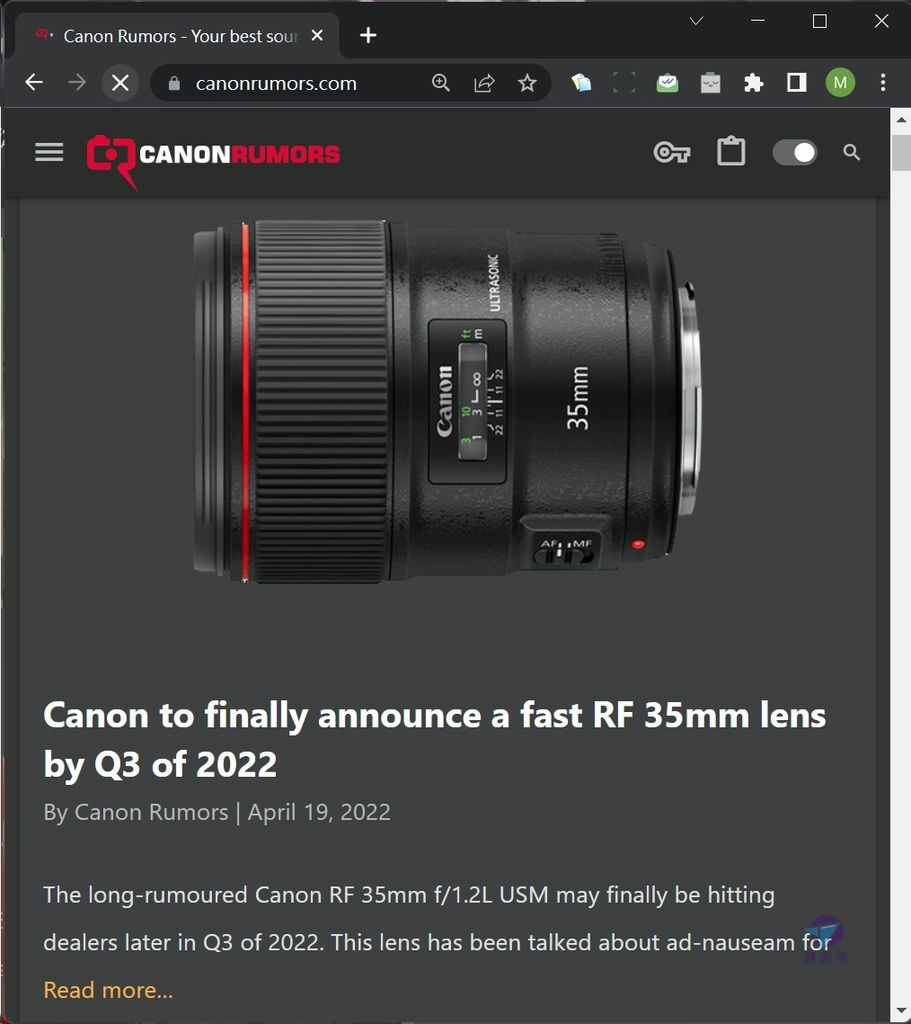Open the RF 35mm lens article headline
This screenshot has height=1024, width=911.
pyautogui.click(x=434, y=739)
